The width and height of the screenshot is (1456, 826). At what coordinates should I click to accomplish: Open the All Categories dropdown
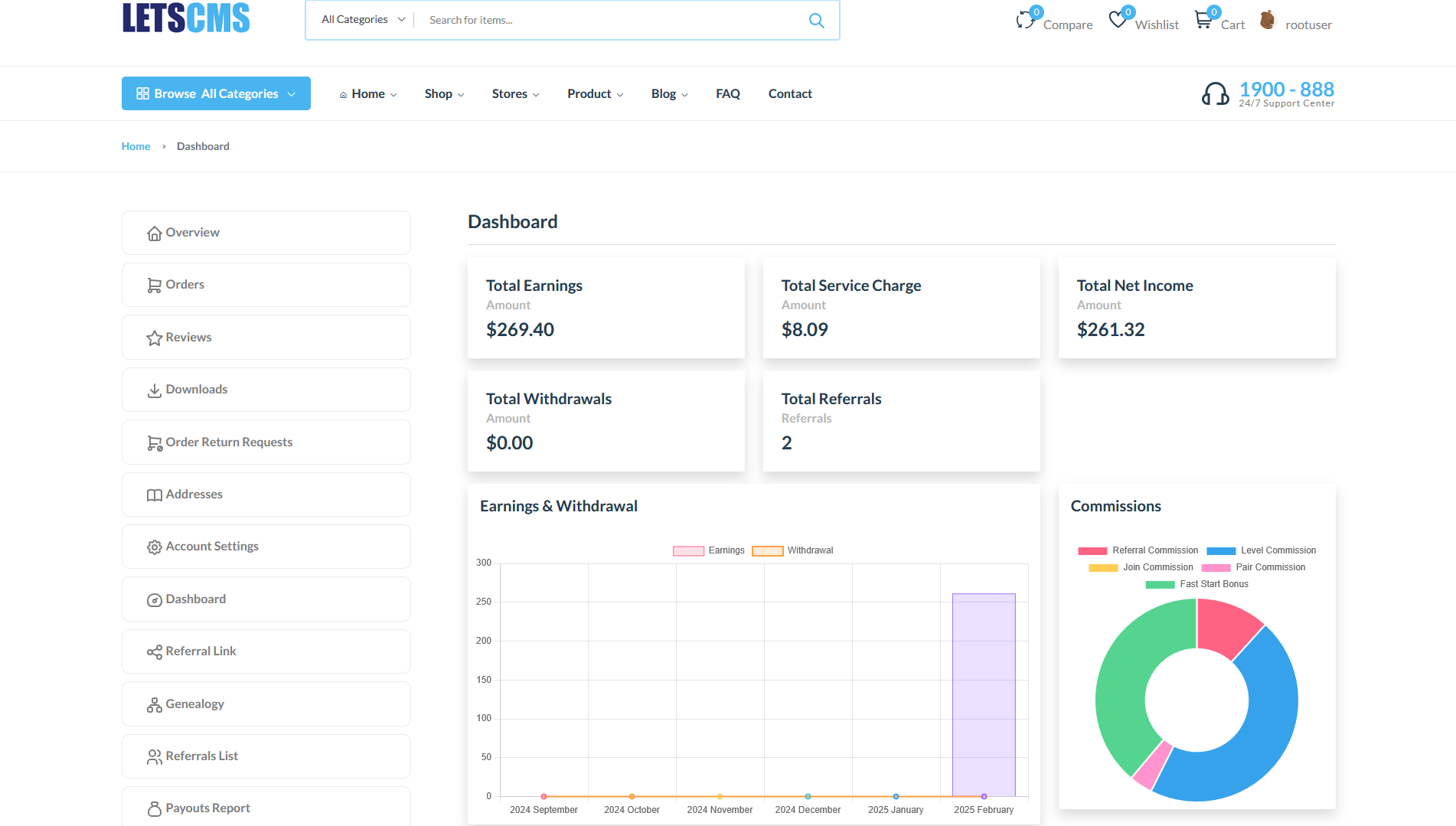tap(361, 19)
